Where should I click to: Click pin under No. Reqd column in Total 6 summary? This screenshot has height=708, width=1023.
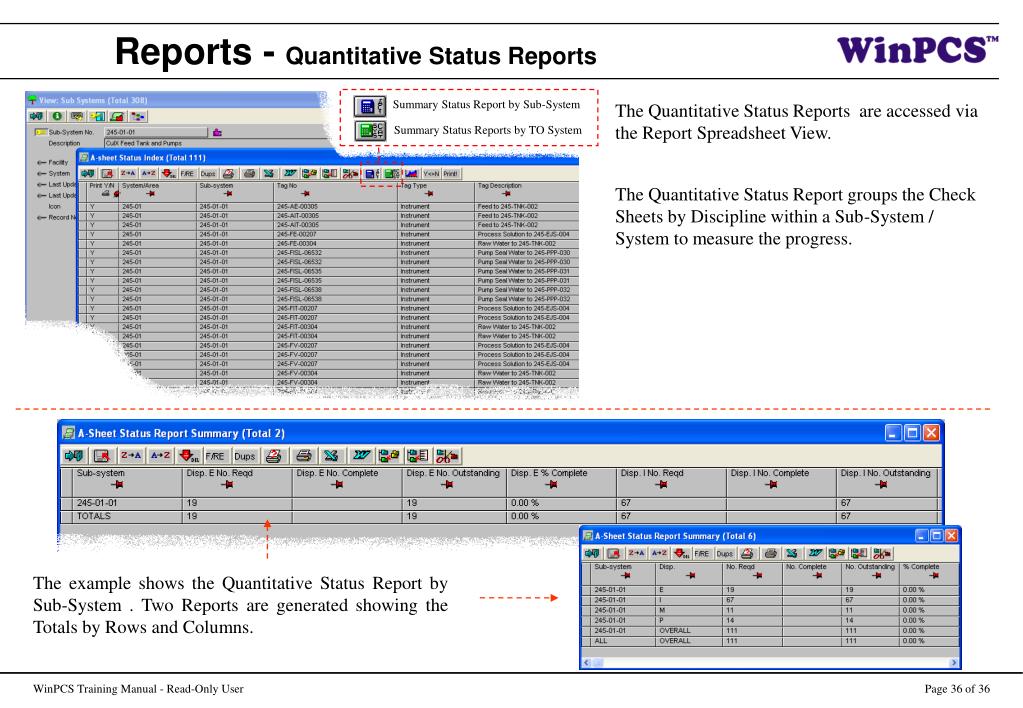pyautogui.click(x=757, y=576)
